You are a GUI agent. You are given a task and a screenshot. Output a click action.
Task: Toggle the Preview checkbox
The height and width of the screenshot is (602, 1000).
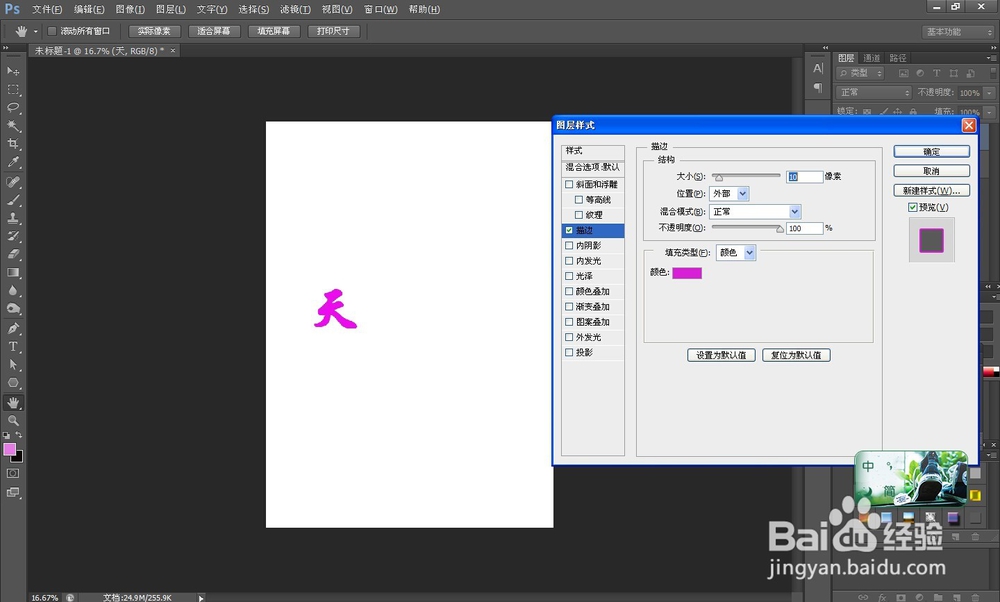(x=913, y=207)
